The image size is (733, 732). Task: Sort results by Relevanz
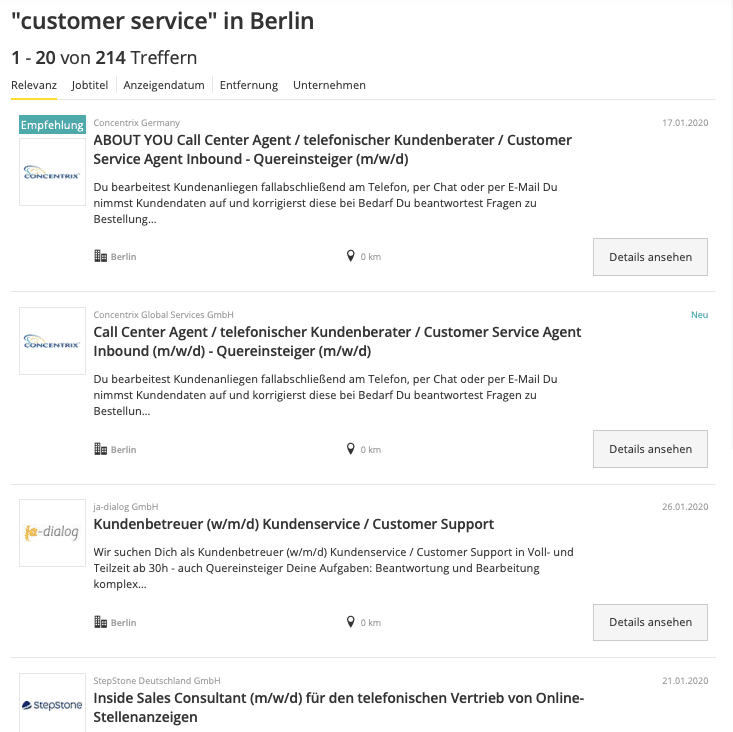34,85
